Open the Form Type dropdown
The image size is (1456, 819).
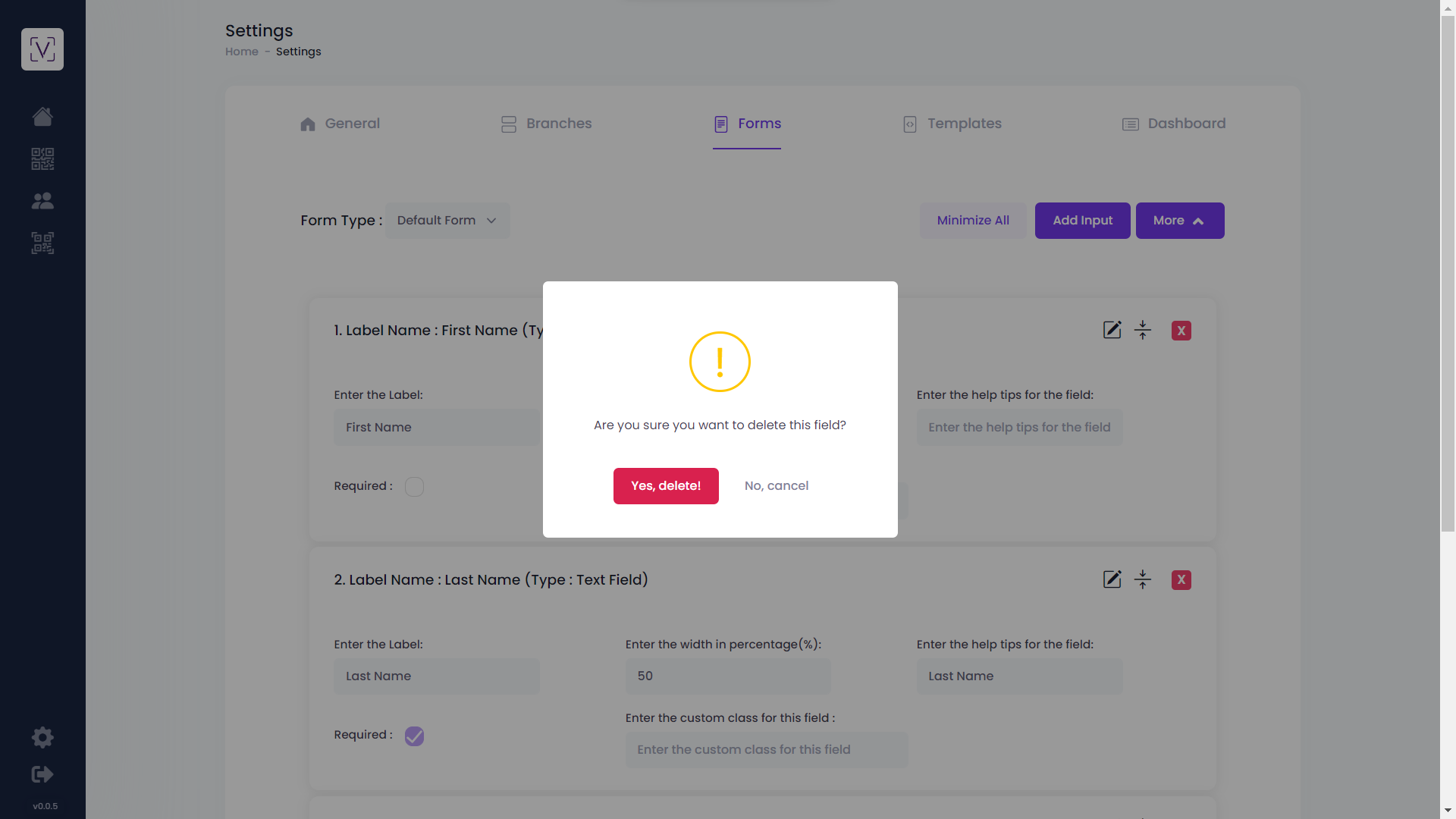447,221
